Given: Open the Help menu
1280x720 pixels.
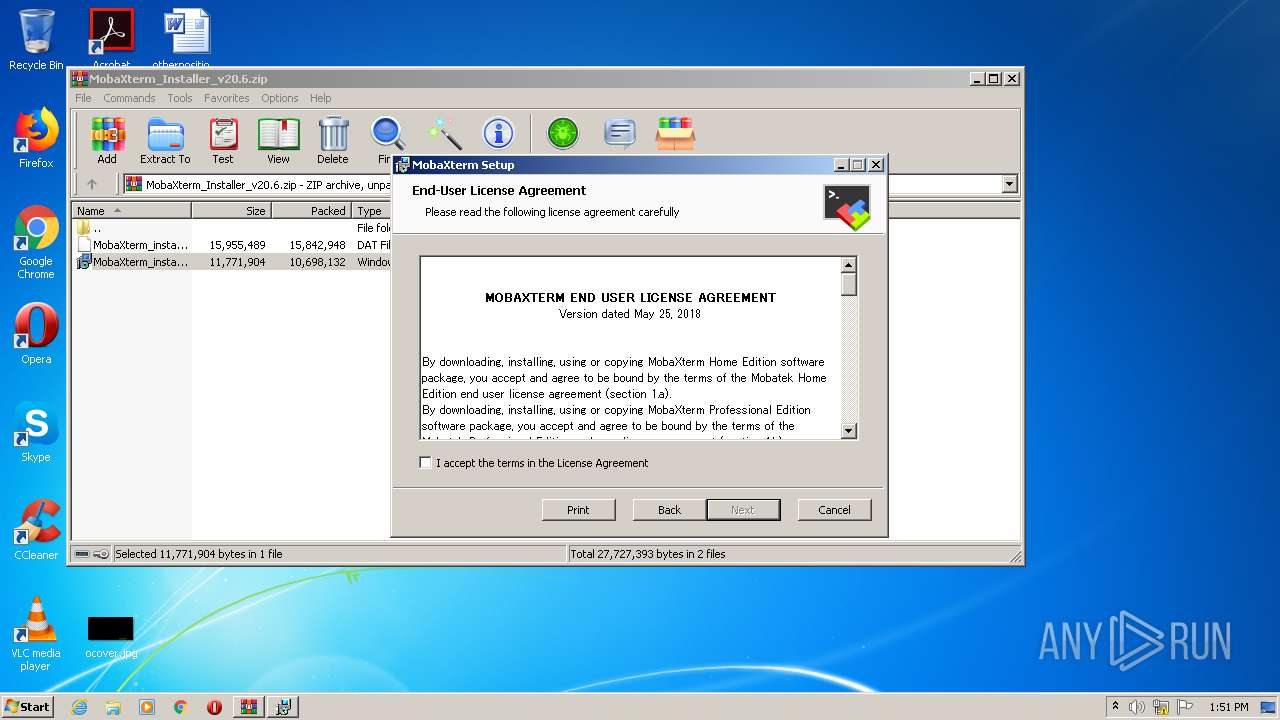Looking at the screenshot, I should pos(320,98).
